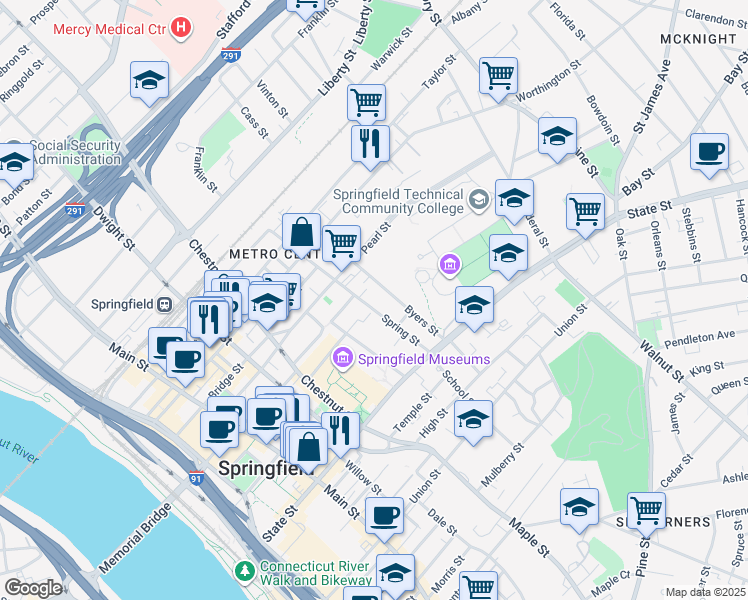Select the school pin on High St
This screenshot has width=748, height=600.
coord(473,419)
